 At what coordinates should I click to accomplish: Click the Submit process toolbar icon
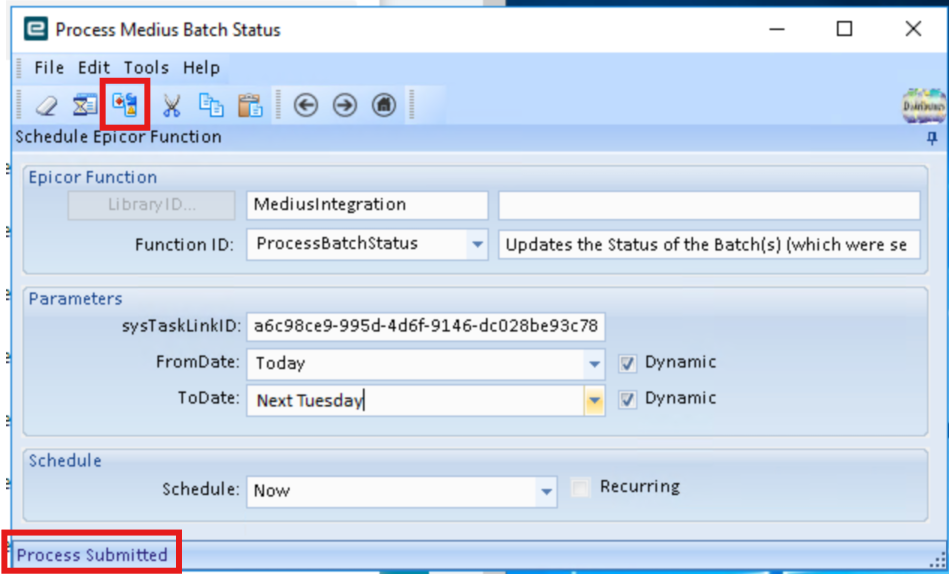click(x=125, y=105)
